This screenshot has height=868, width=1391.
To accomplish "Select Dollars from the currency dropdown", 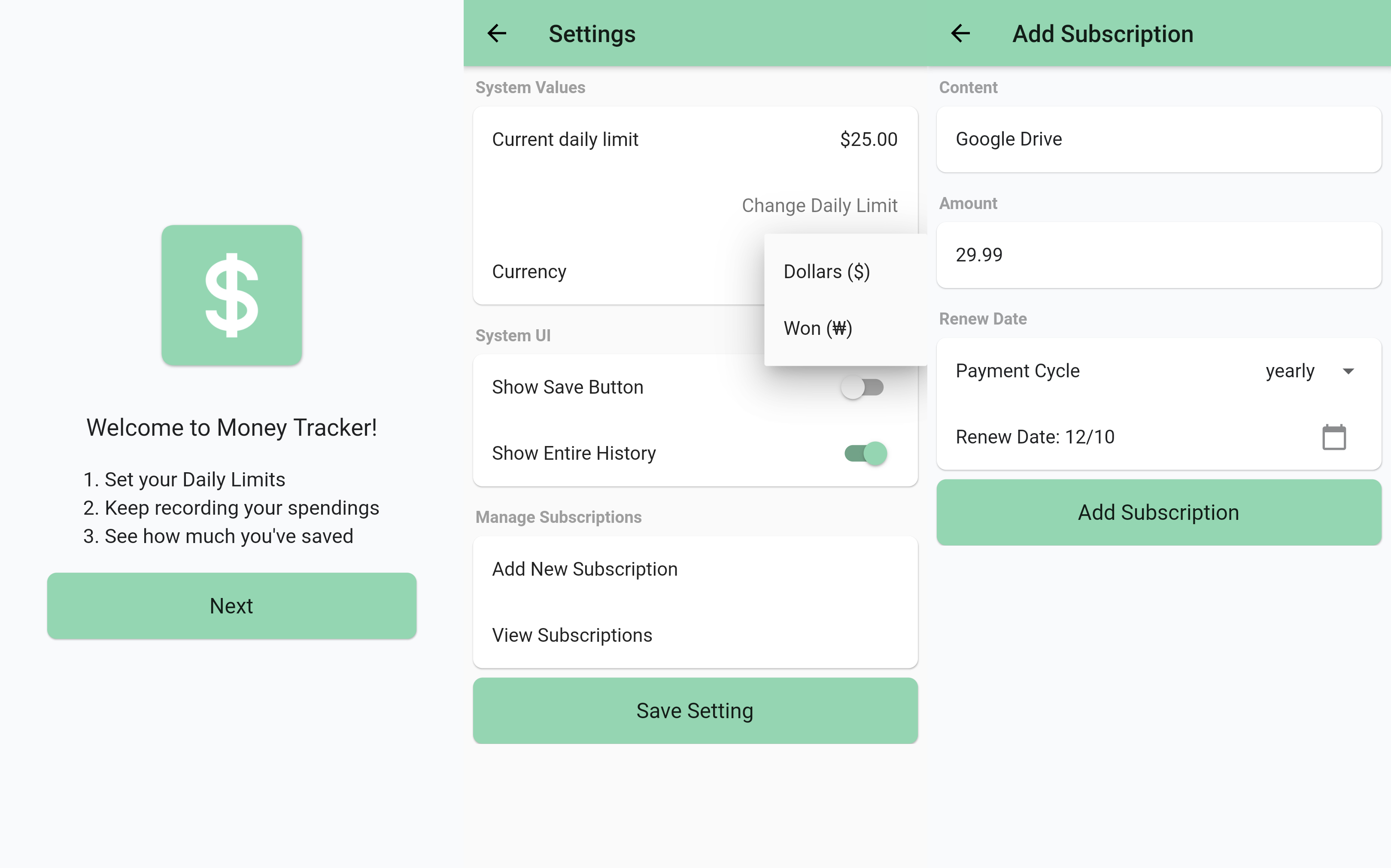I will click(x=827, y=271).
